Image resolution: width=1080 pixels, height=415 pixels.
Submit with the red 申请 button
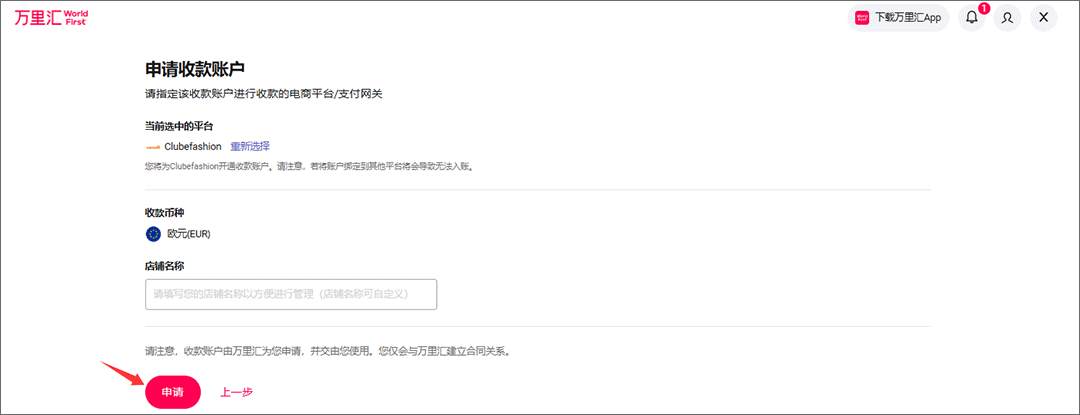pyautogui.click(x=173, y=392)
